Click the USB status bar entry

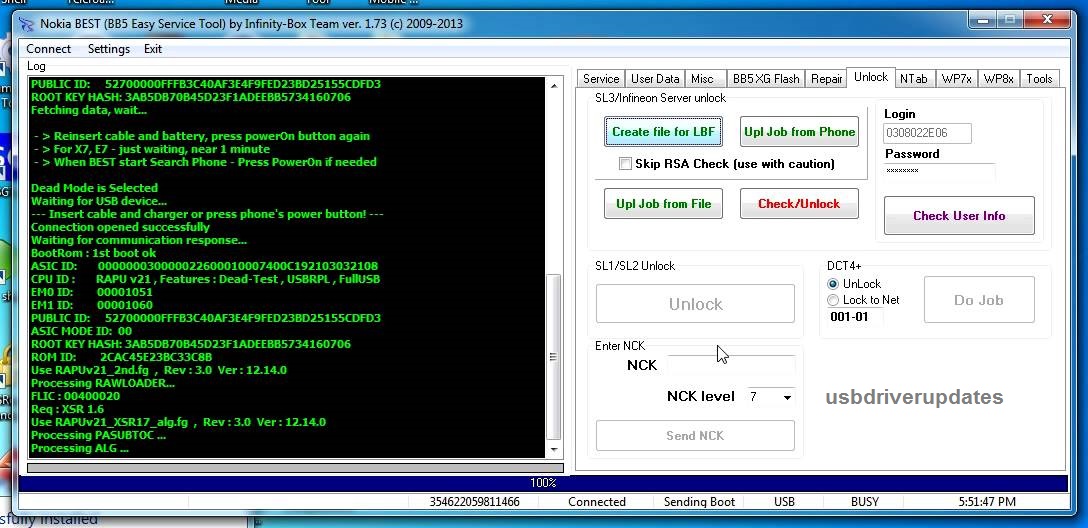pos(784,502)
